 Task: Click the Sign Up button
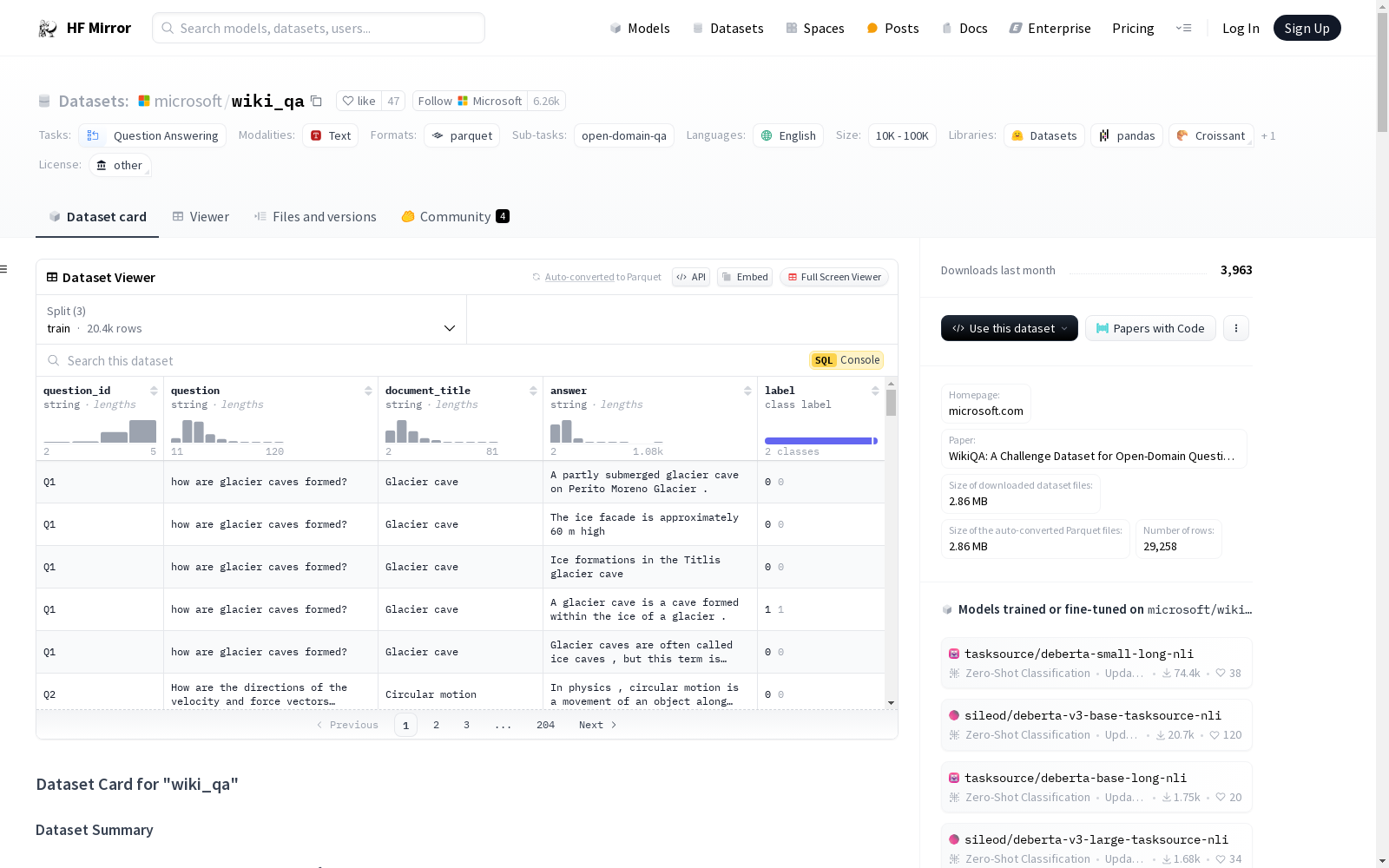tap(1307, 28)
